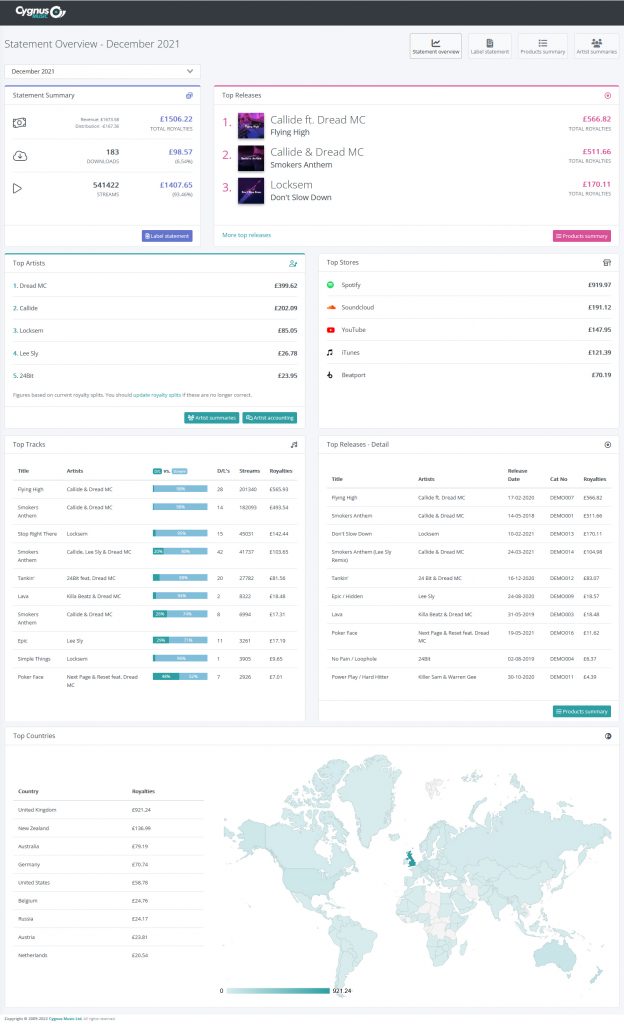Select Flying High album artwork thumbnail
The width and height of the screenshot is (624, 1024).
pos(251,125)
